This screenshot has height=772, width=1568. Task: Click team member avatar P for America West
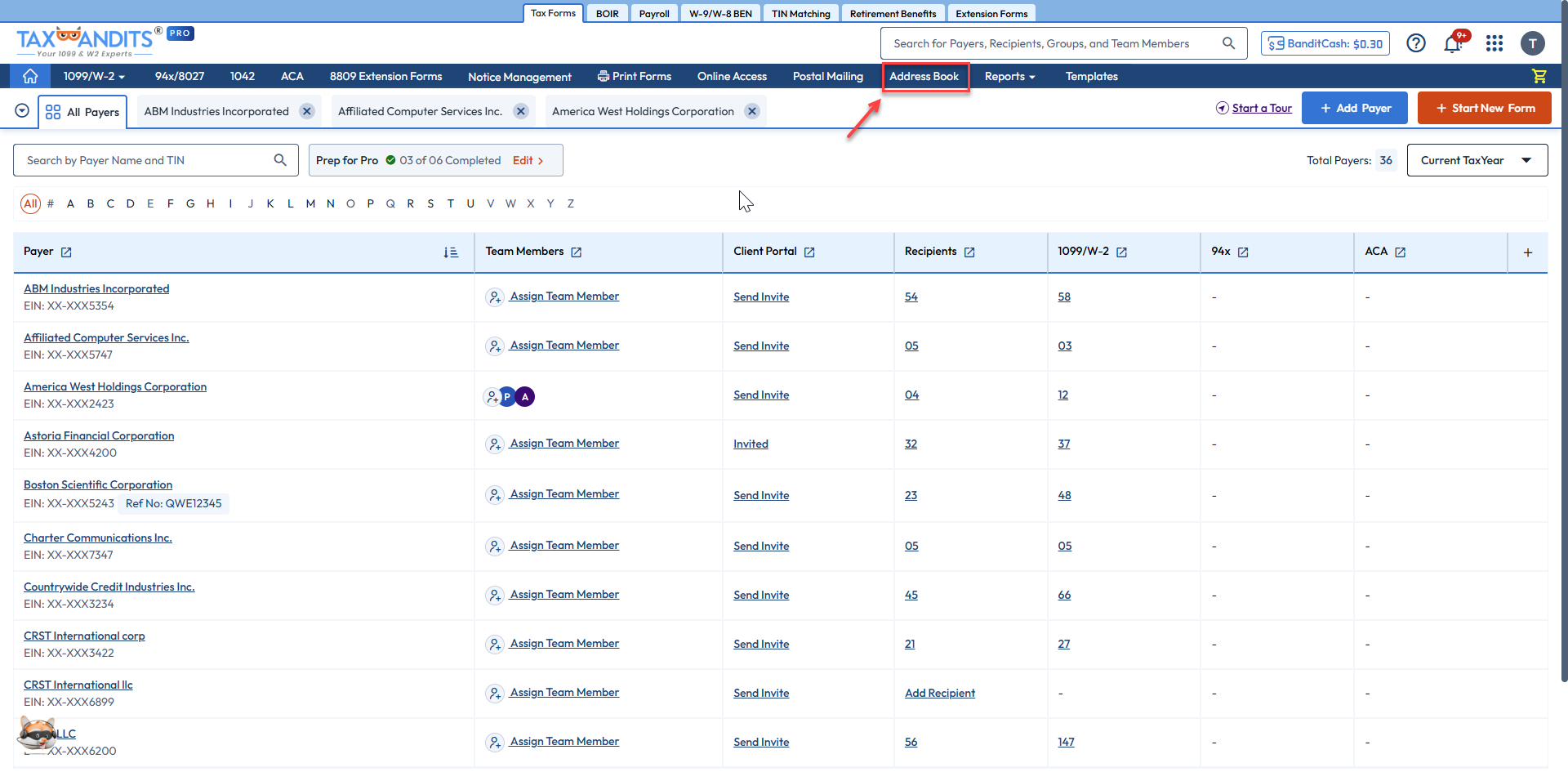(x=507, y=396)
